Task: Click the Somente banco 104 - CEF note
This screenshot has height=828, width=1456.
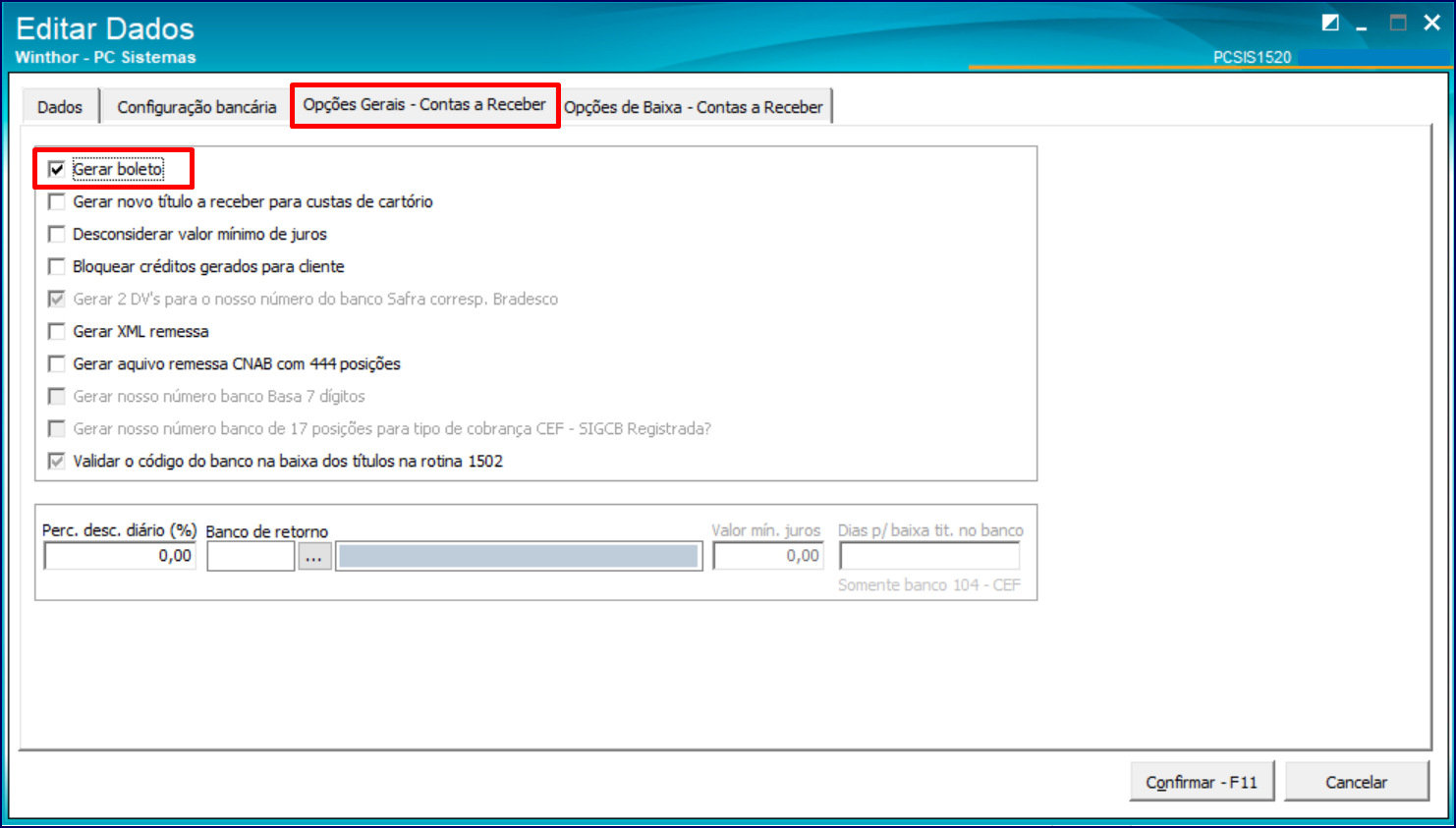Action: click(928, 584)
